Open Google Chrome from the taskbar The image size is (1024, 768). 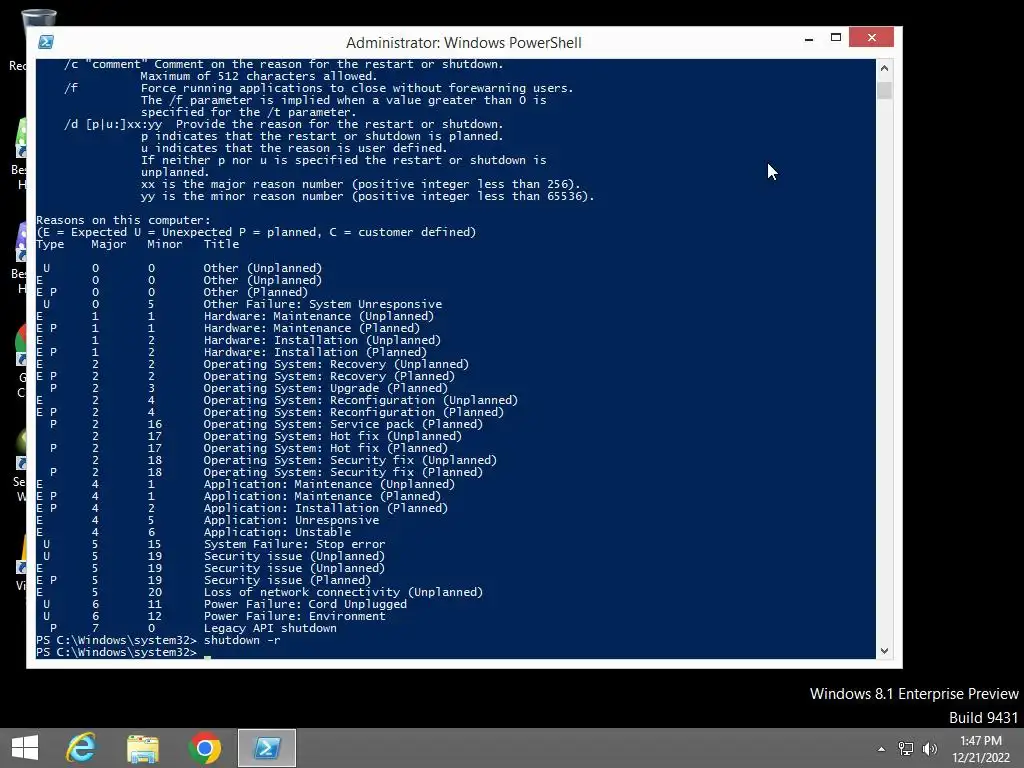(x=204, y=748)
